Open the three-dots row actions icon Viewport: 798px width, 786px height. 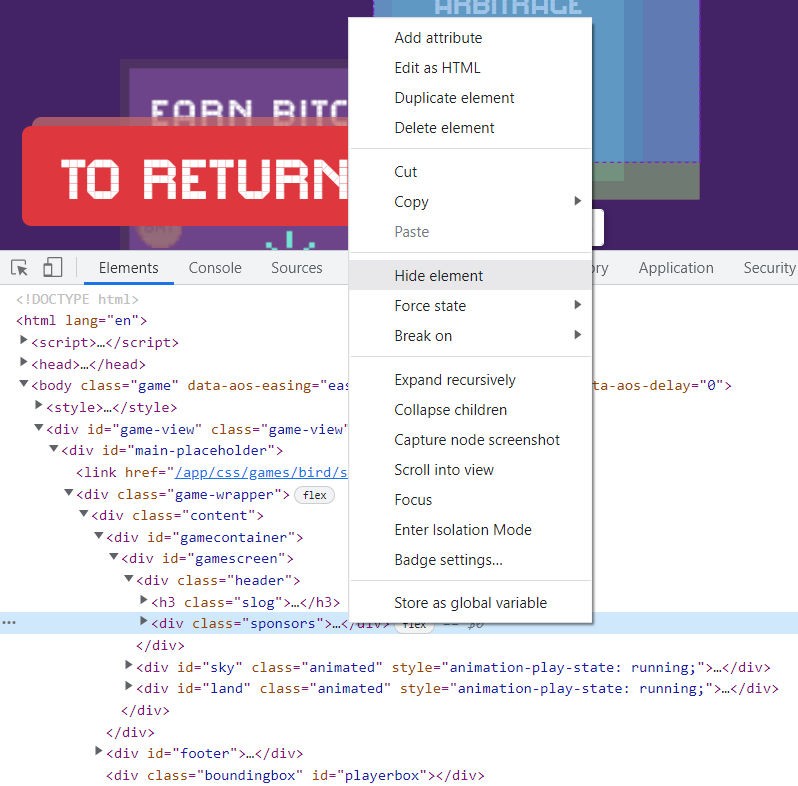(9, 622)
